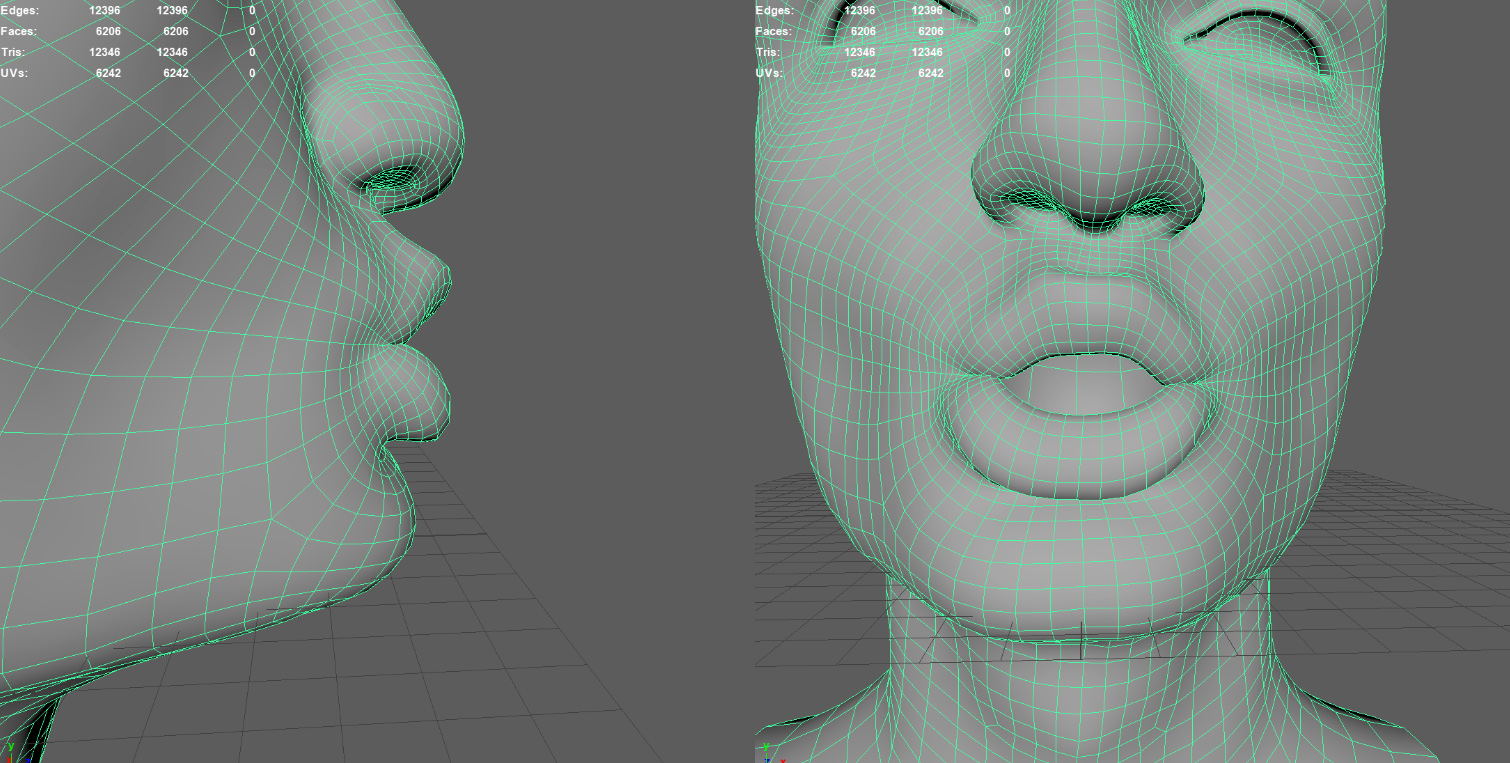Select the 0 value in left viewport's Faces row
The width and height of the screenshot is (1510, 763).
(x=252, y=31)
